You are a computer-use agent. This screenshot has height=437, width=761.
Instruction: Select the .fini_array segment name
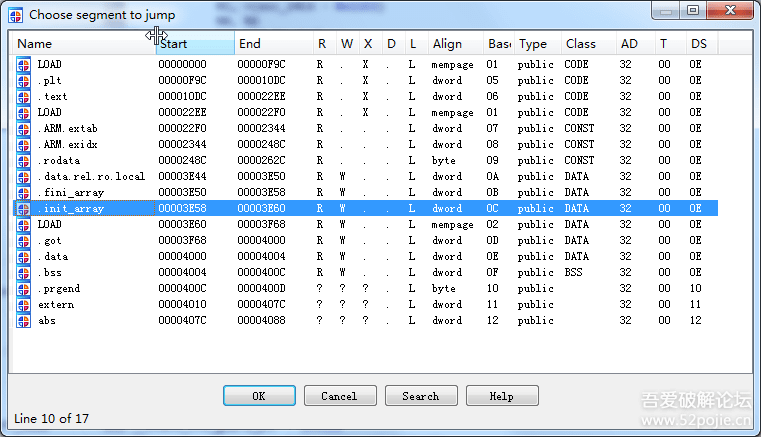click(71, 193)
